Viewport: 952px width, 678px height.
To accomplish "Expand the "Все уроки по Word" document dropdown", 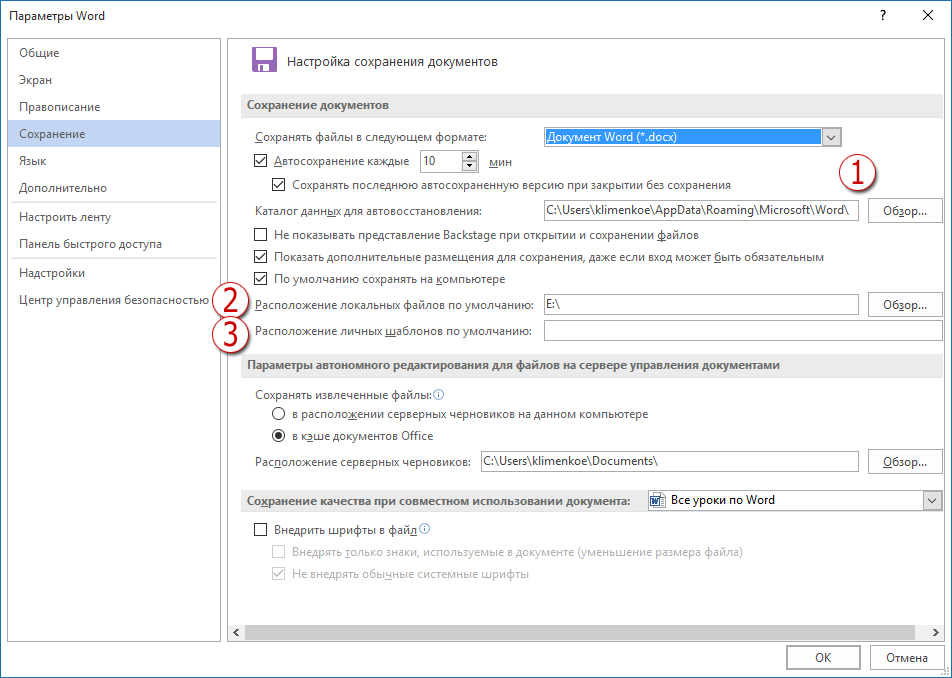I will (x=933, y=501).
